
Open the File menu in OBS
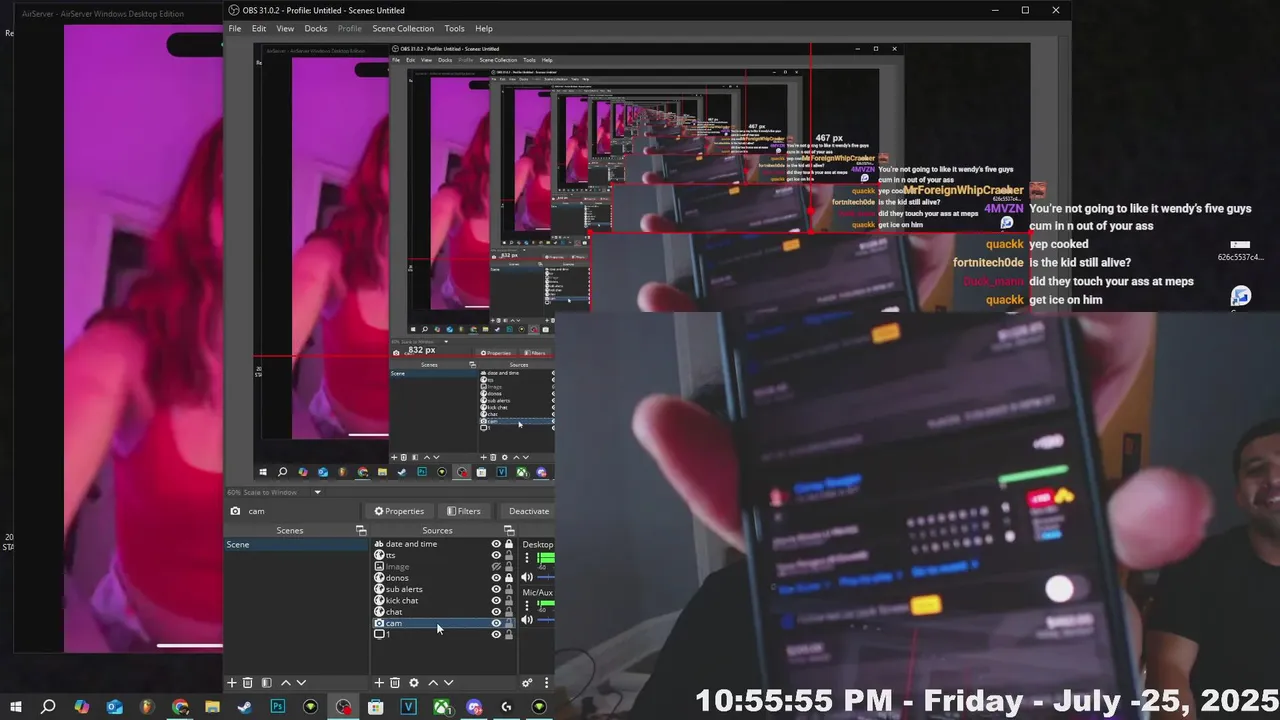tap(234, 28)
